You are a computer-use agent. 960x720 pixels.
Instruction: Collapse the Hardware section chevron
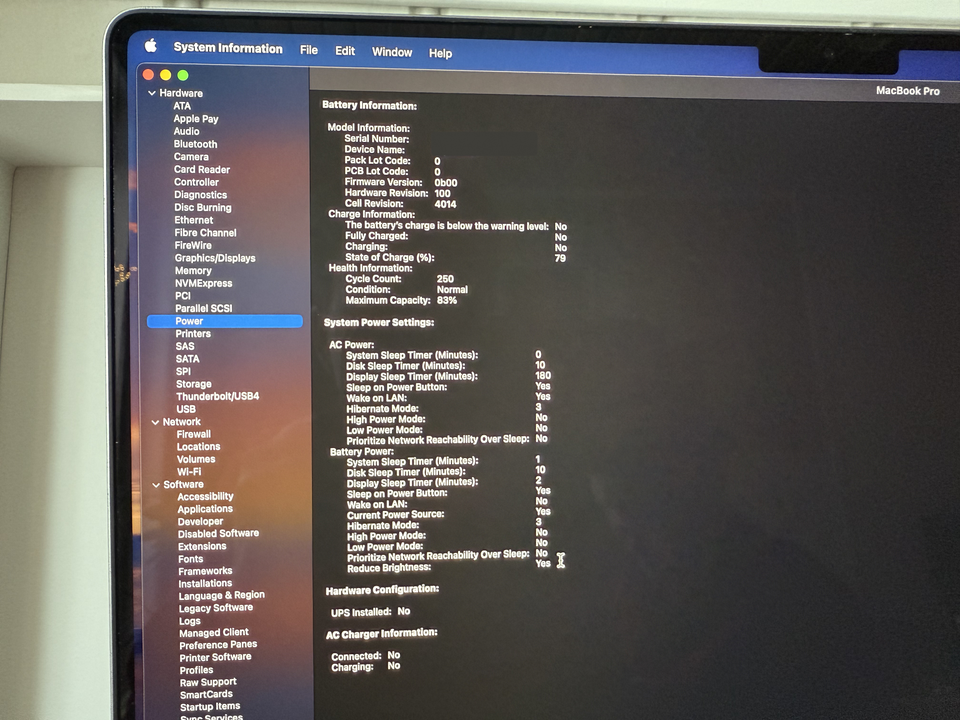click(152, 93)
